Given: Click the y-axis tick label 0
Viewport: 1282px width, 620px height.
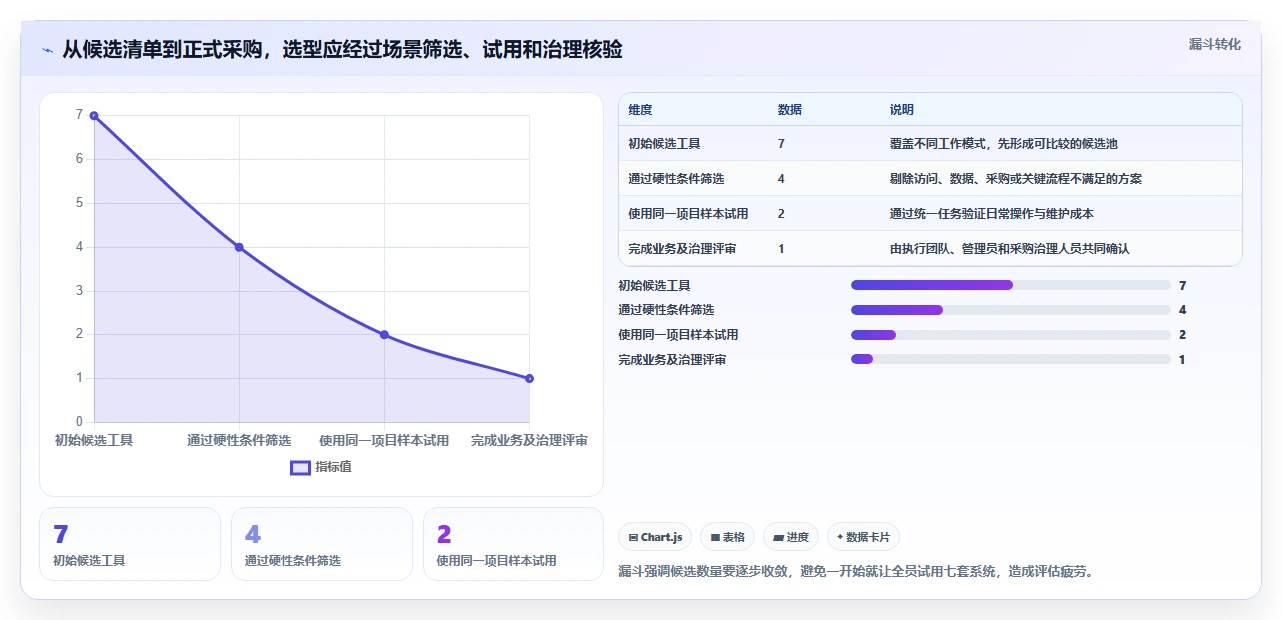Looking at the screenshot, I should (79, 422).
